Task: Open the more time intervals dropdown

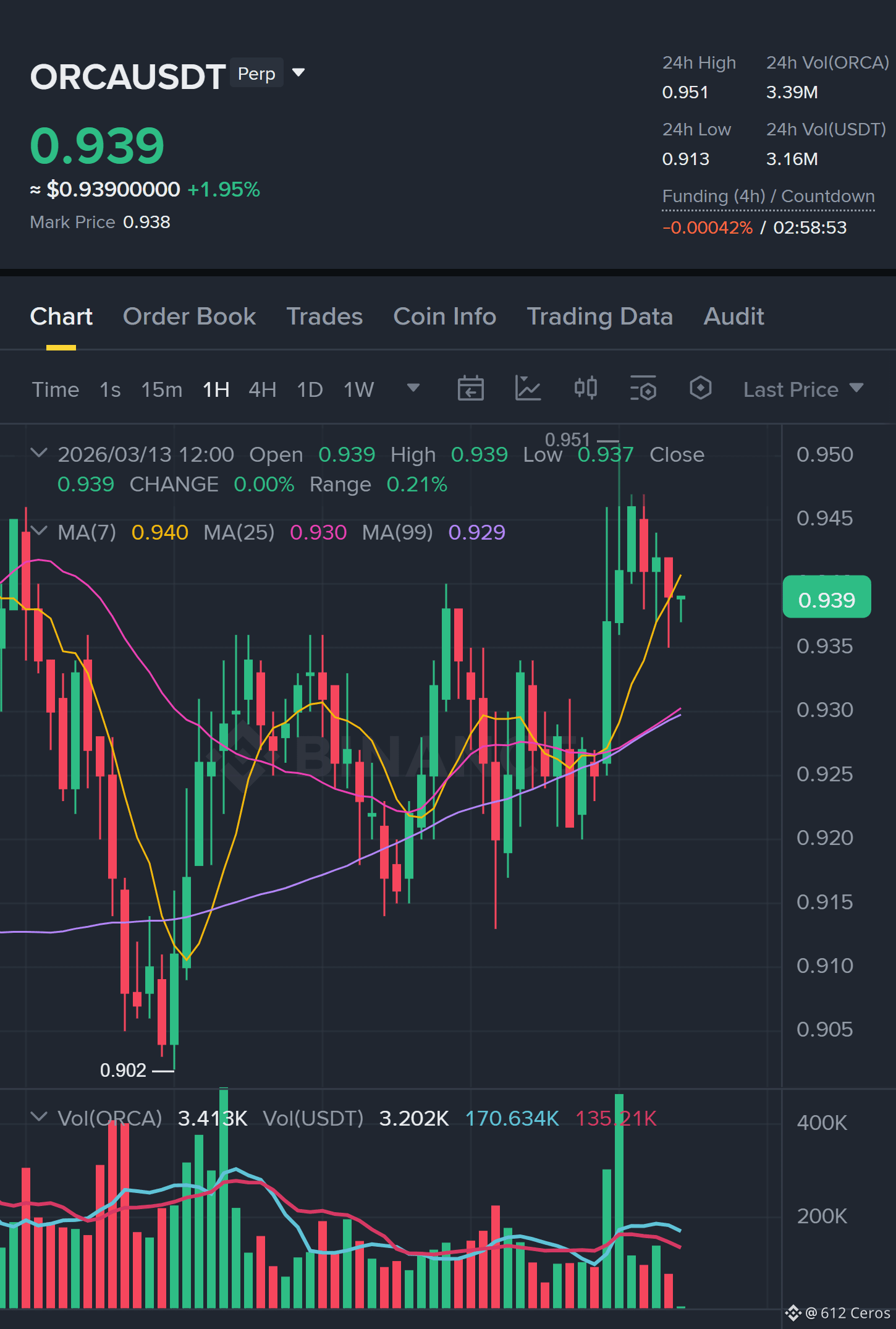Action: tap(413, 388)
